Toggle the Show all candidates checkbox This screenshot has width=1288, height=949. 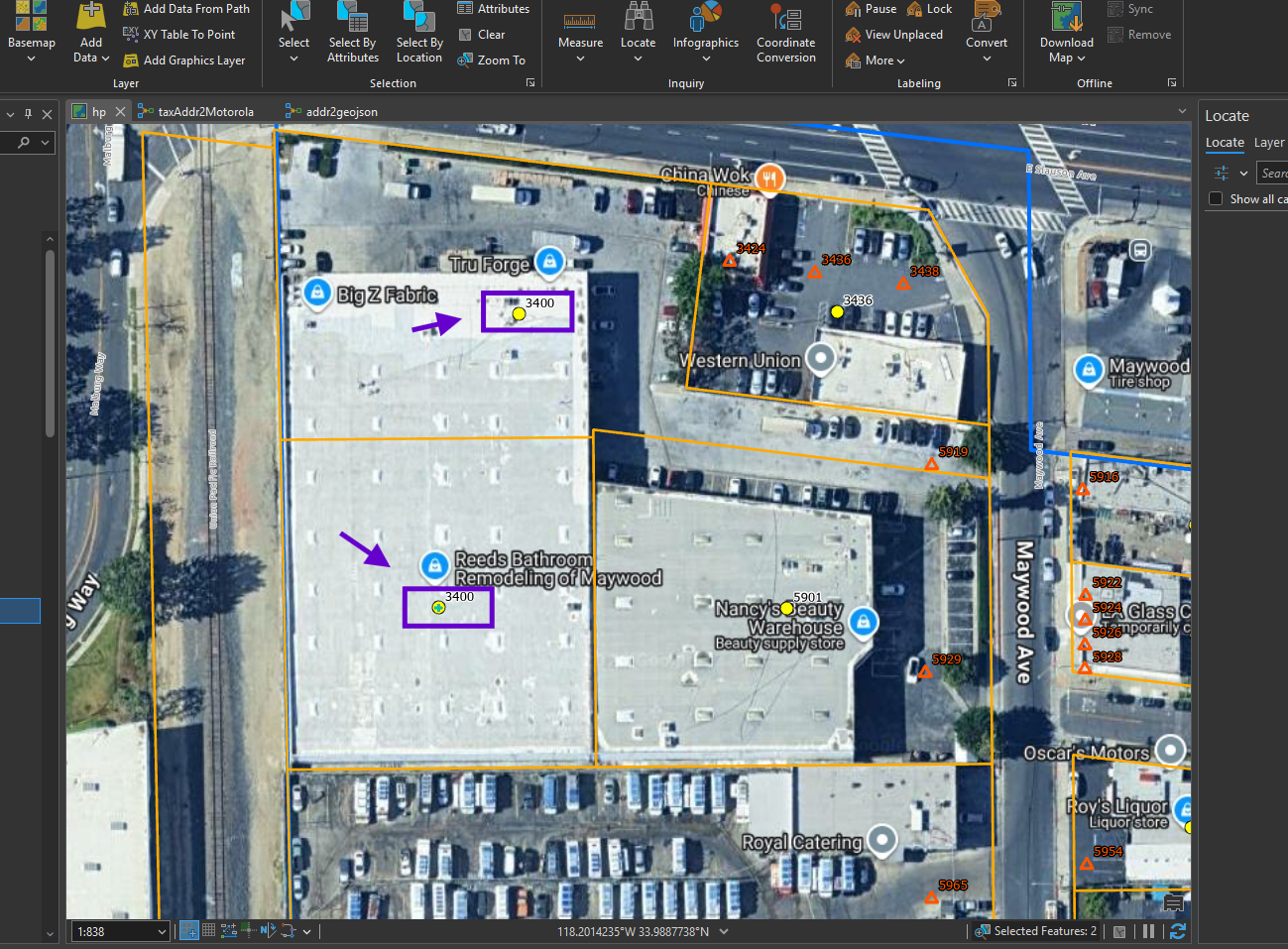coord(1216,199)
